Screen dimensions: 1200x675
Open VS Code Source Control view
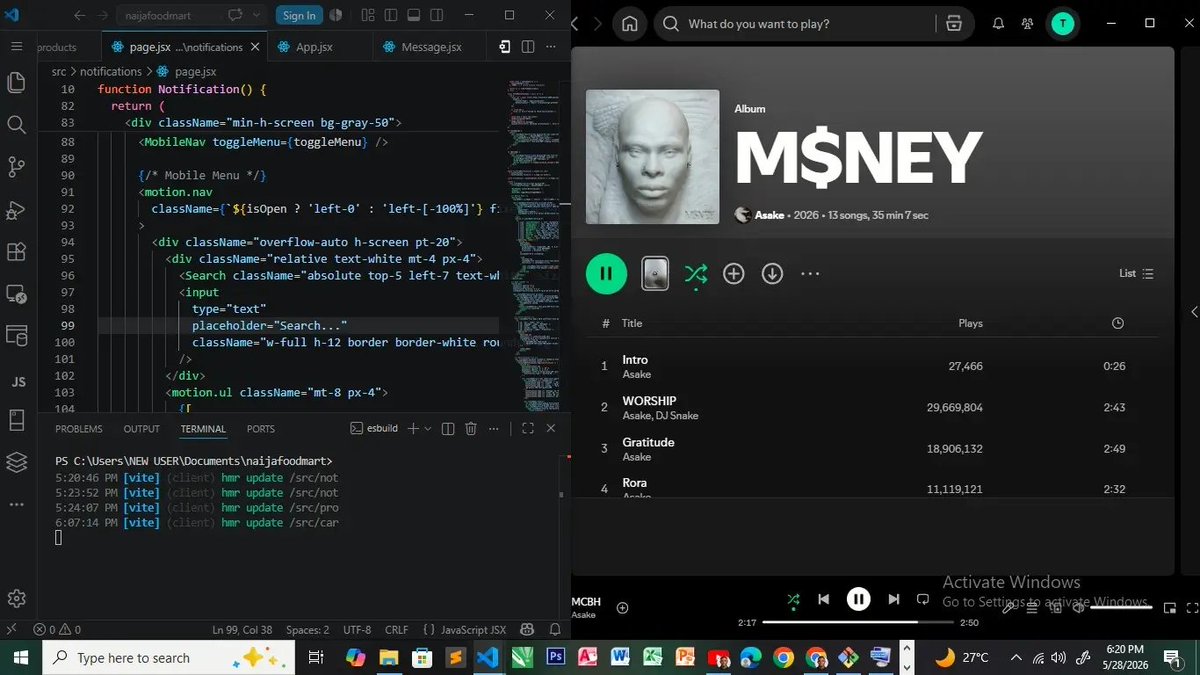tap(16, 167)
